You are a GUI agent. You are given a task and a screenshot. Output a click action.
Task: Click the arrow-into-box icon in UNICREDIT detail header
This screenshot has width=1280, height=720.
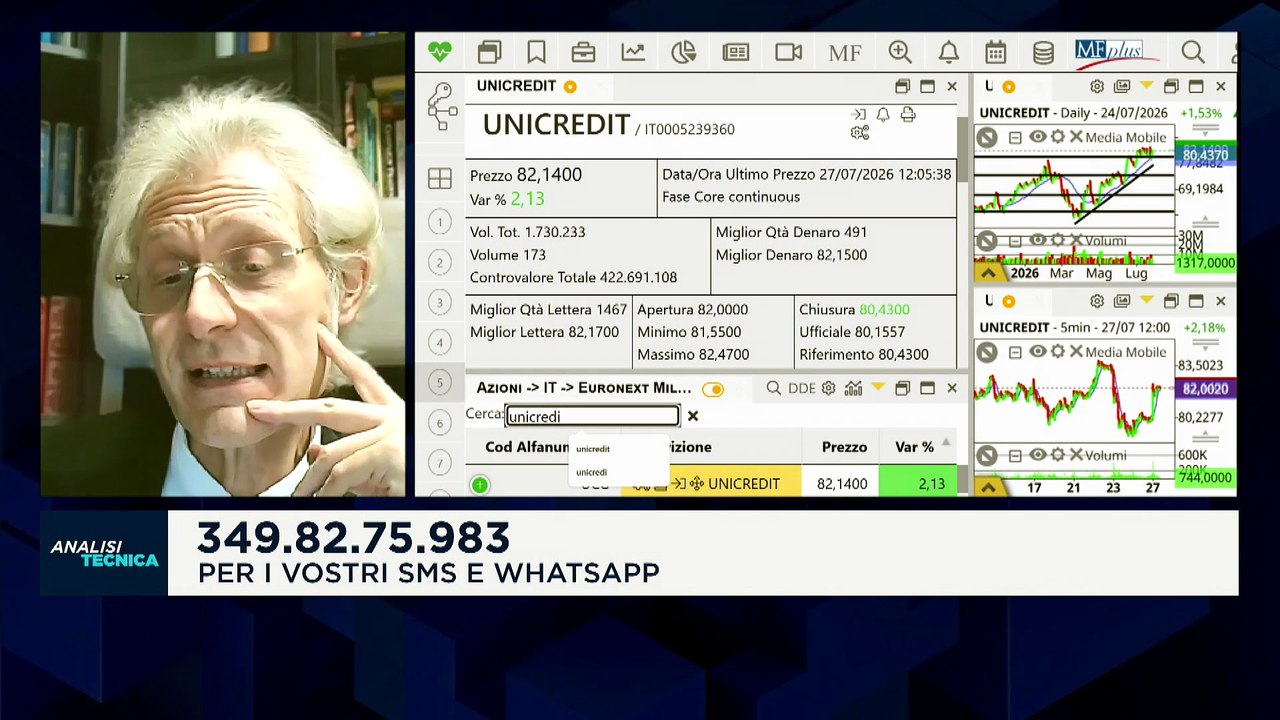(859, 115)
